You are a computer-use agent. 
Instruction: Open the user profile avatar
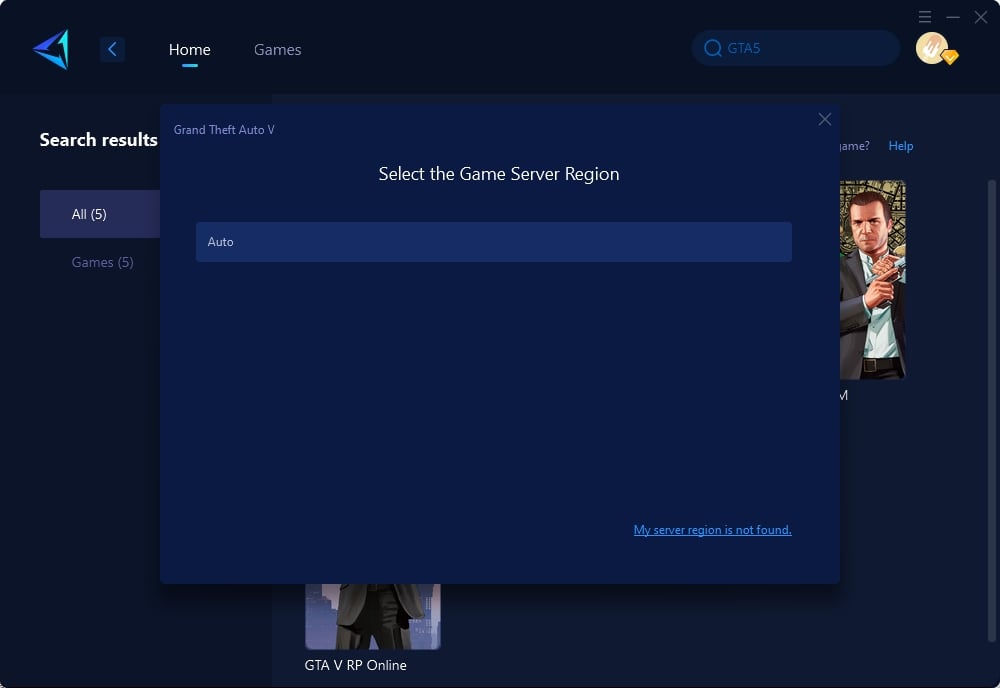click(x=932, y=48)
